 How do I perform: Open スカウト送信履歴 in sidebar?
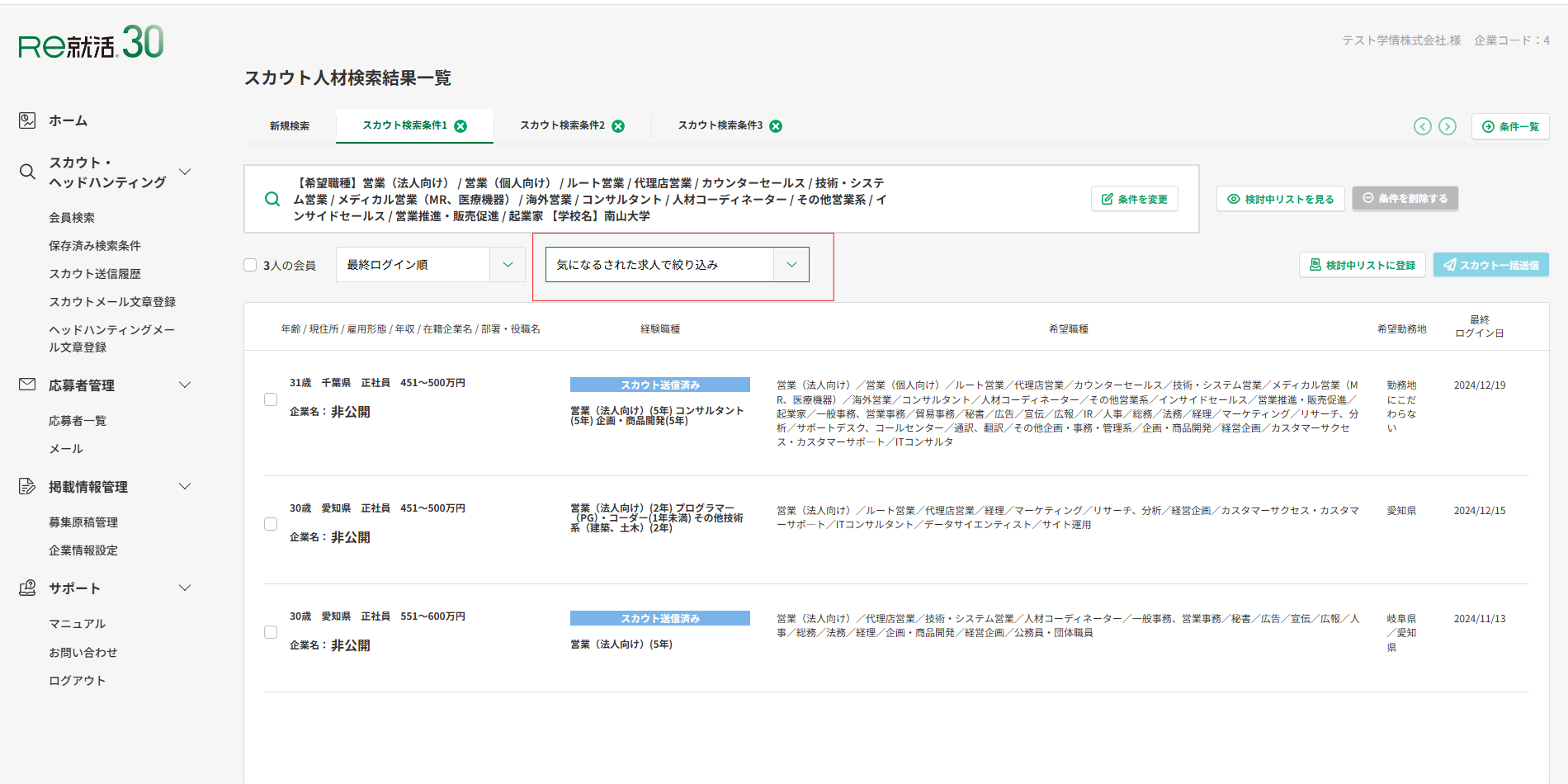point(95,274)
